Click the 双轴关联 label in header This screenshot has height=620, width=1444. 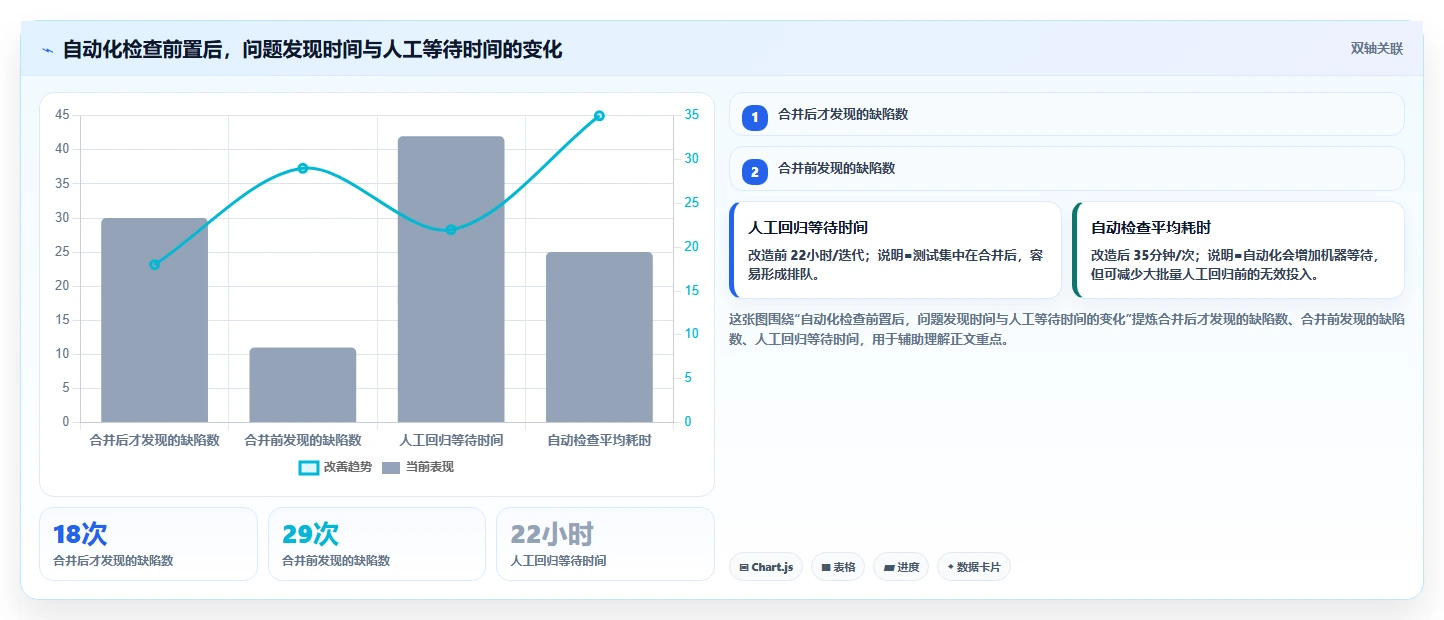1377,49
